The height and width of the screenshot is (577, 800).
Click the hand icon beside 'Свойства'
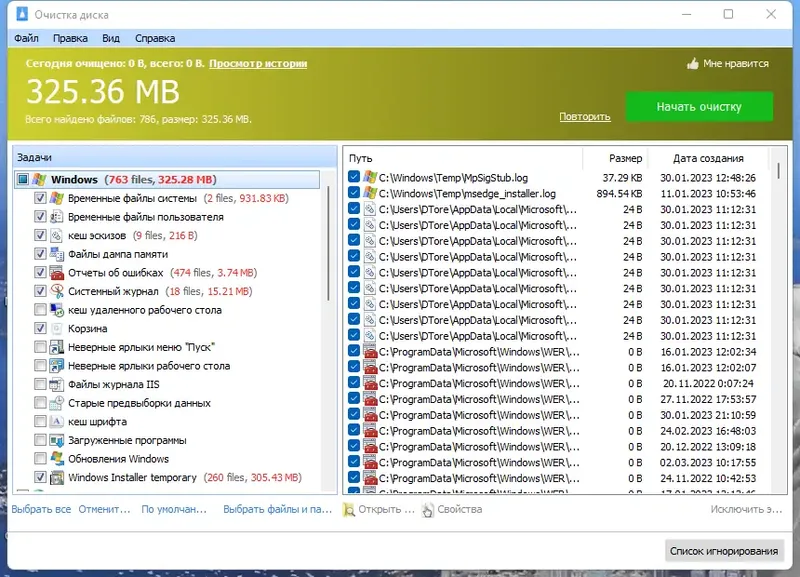[428, 510]
